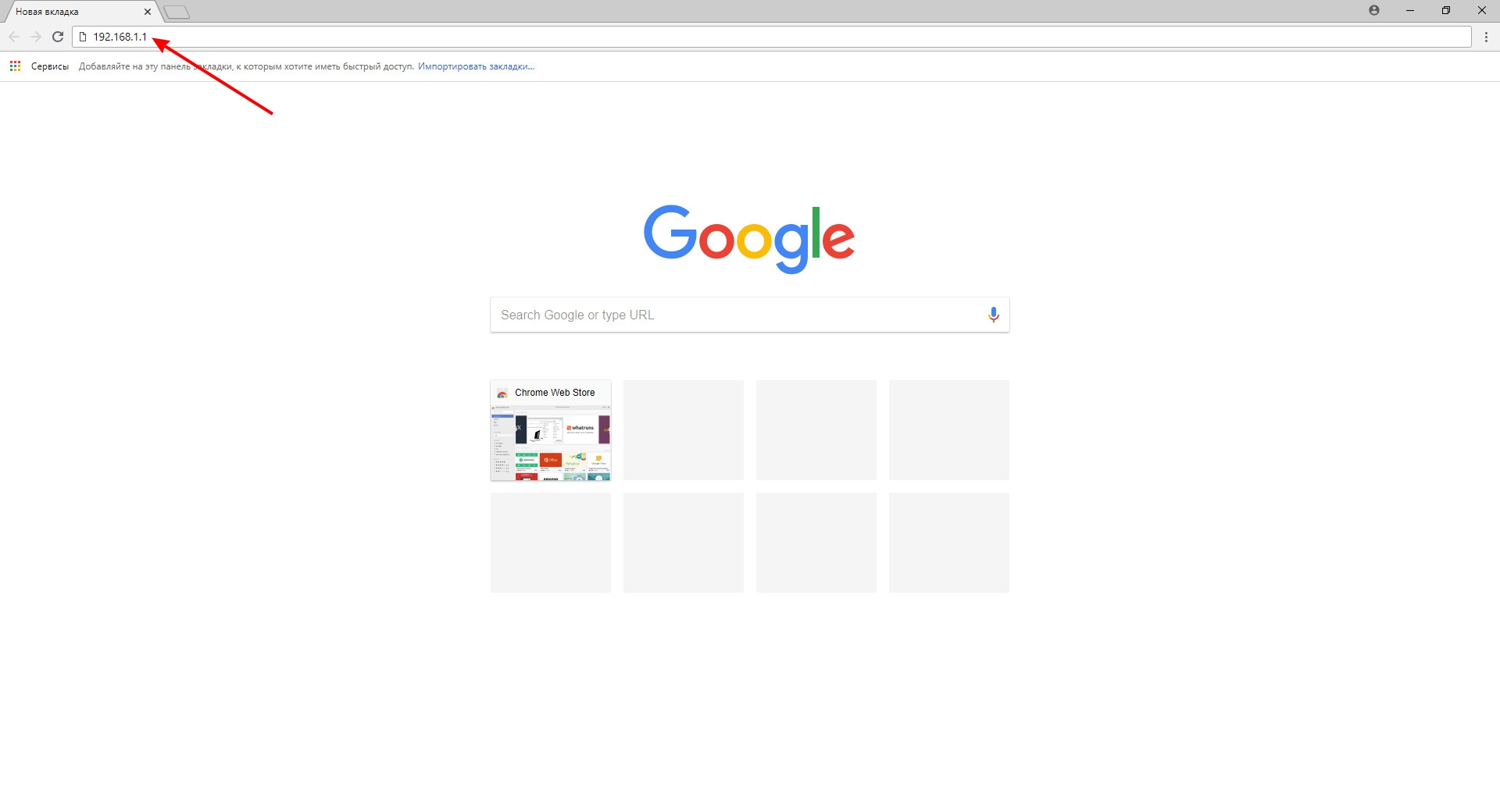Click empty tile next to Chrome Web Store
The height and width of the screenshot is (812, 1500).
click(x=684, y=430)
